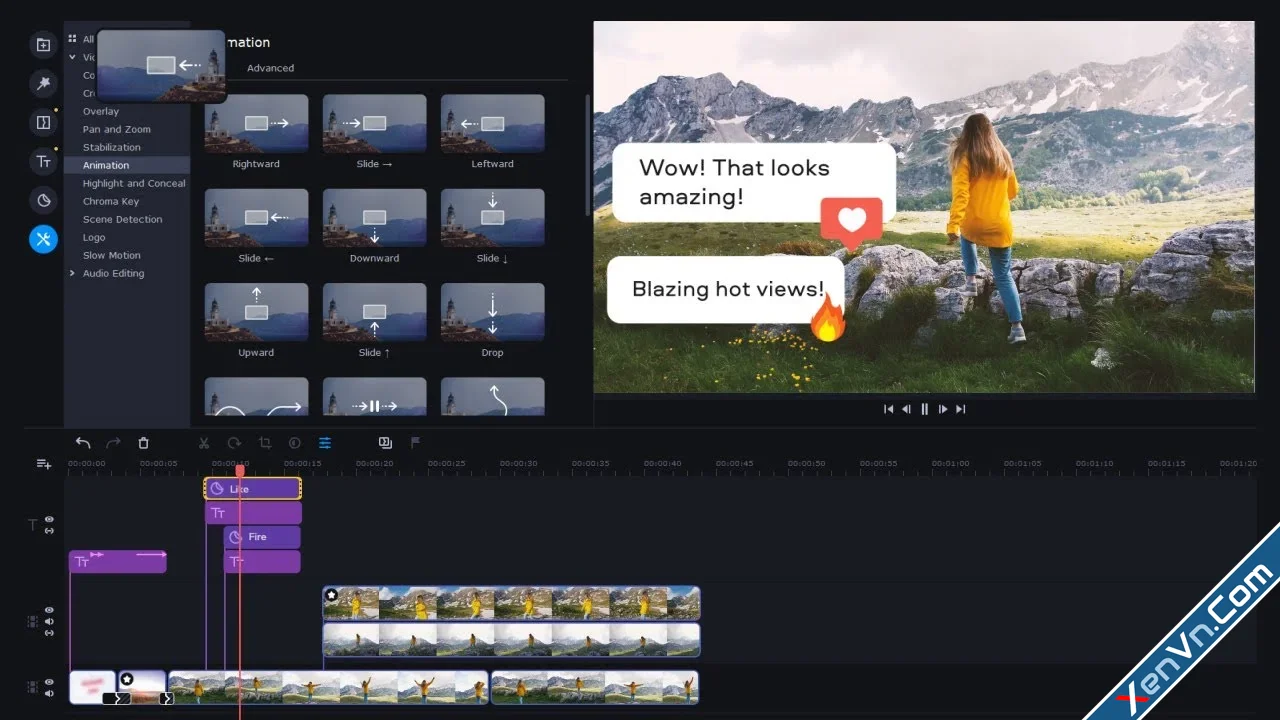Delete selected clip with trash icon
The width and height of the screenshot is (1280, 720).
(143, 443)
